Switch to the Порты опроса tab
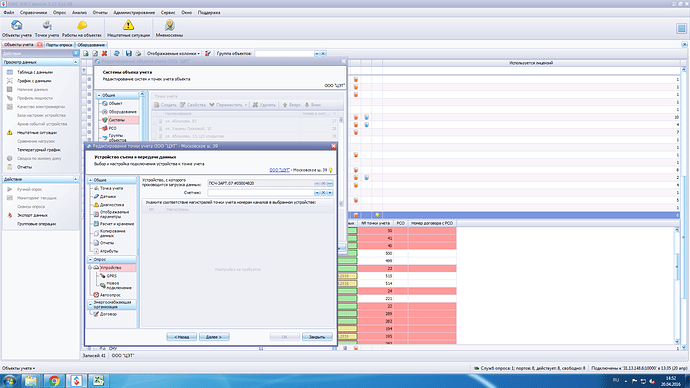This screenshot has height=388, width=690. pos(59,45)
